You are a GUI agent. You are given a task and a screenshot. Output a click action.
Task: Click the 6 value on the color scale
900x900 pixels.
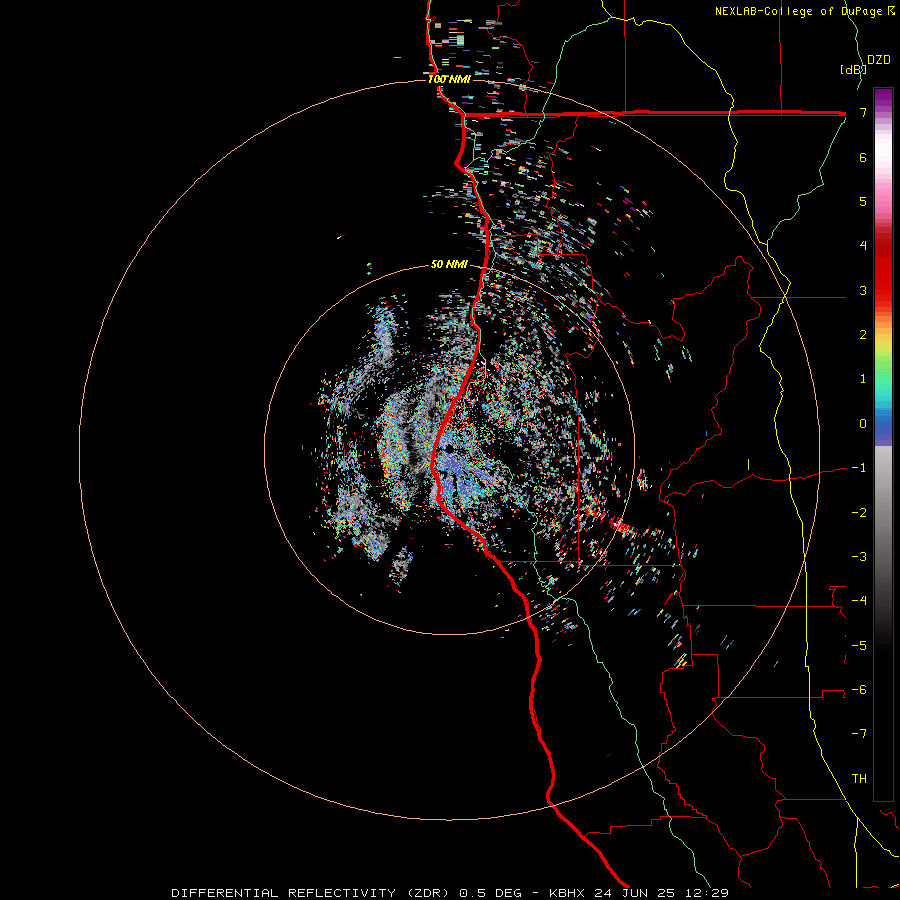pos(863,157)
